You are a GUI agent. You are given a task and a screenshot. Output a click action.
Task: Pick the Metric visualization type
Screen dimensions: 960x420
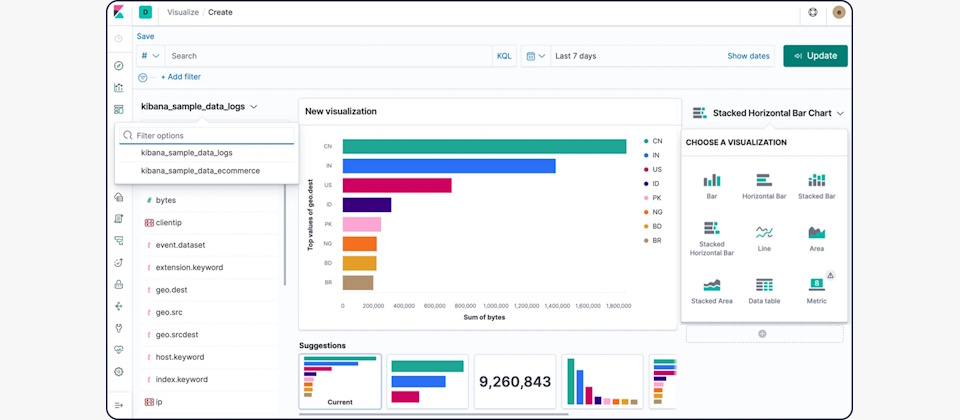coord(816,291)
